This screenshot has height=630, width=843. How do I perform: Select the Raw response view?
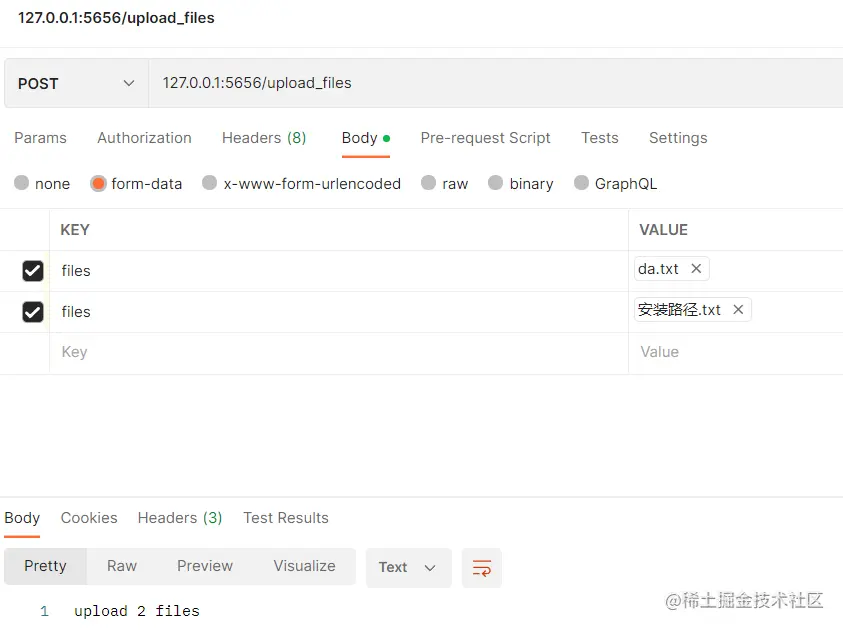click(122, 566)
